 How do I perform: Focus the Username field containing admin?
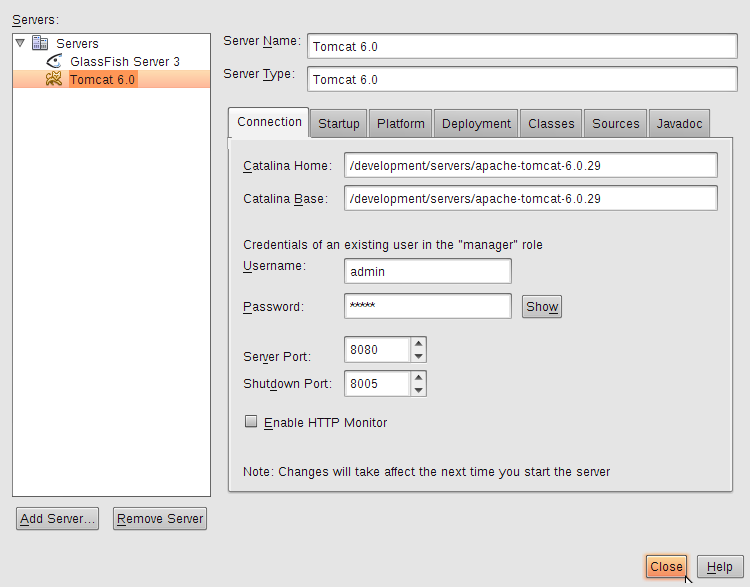428,271
